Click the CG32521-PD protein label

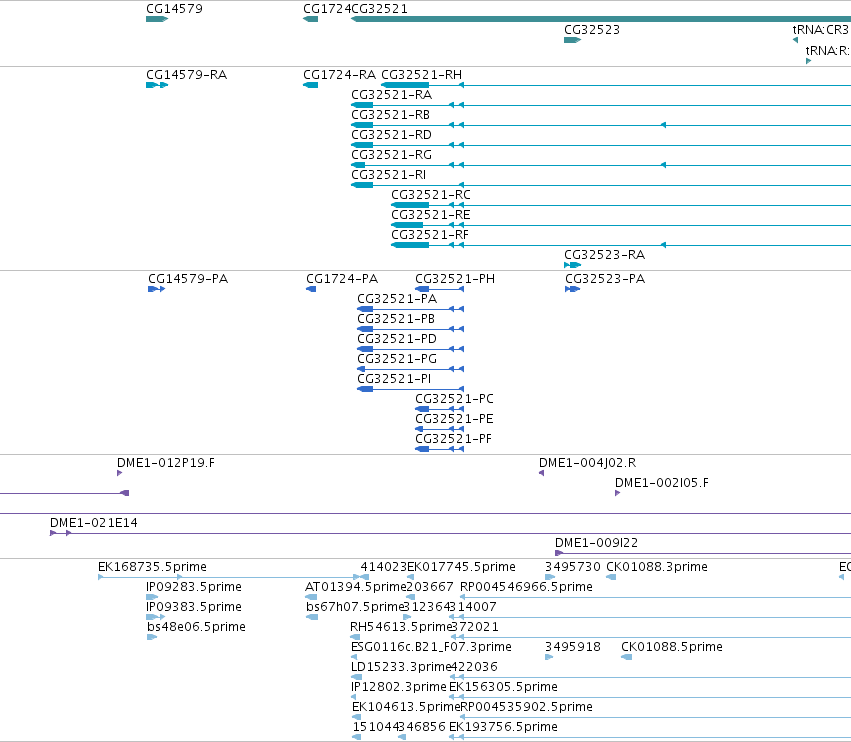[397, 339]
